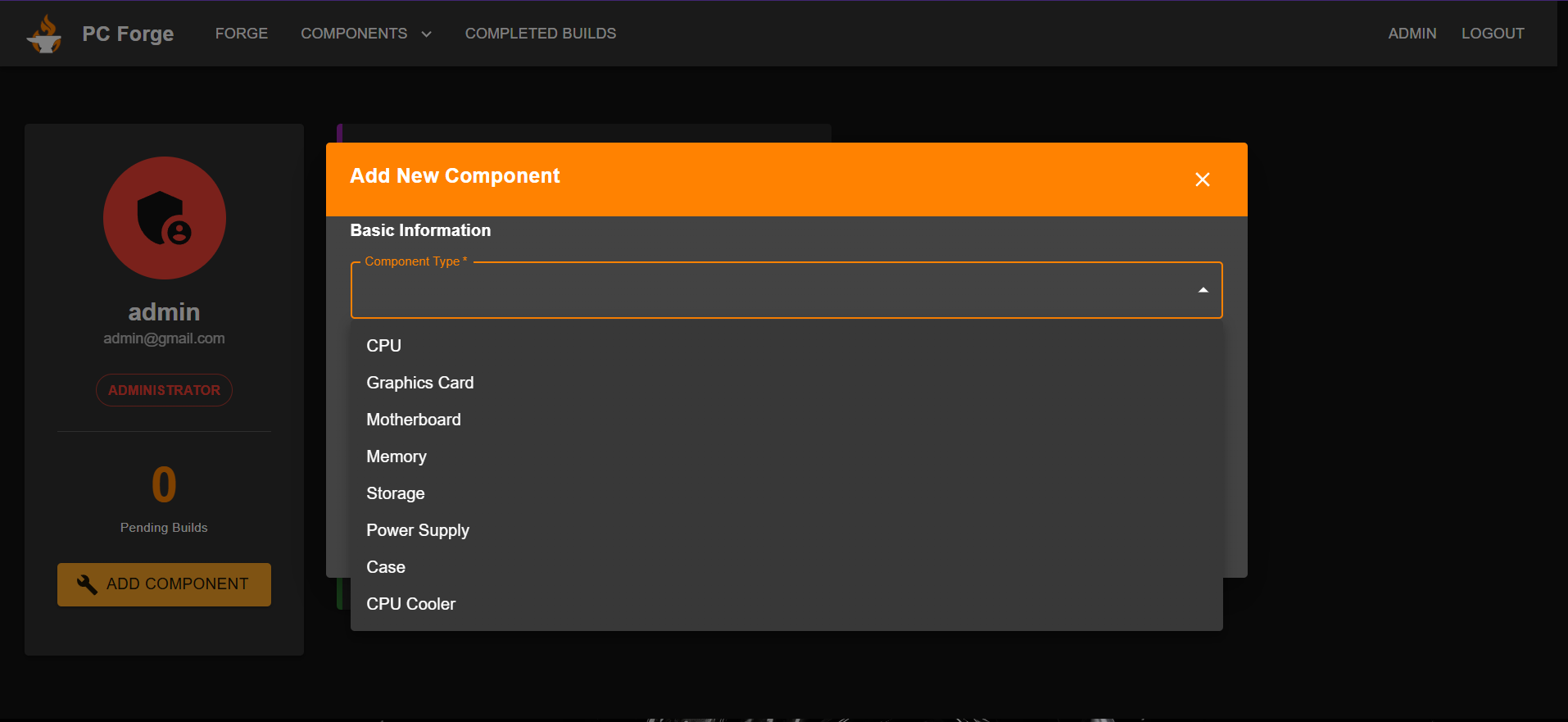Screen dimensions: 1568x722
Task: Click the admin shield avatar icon
Action: point(164,218)
